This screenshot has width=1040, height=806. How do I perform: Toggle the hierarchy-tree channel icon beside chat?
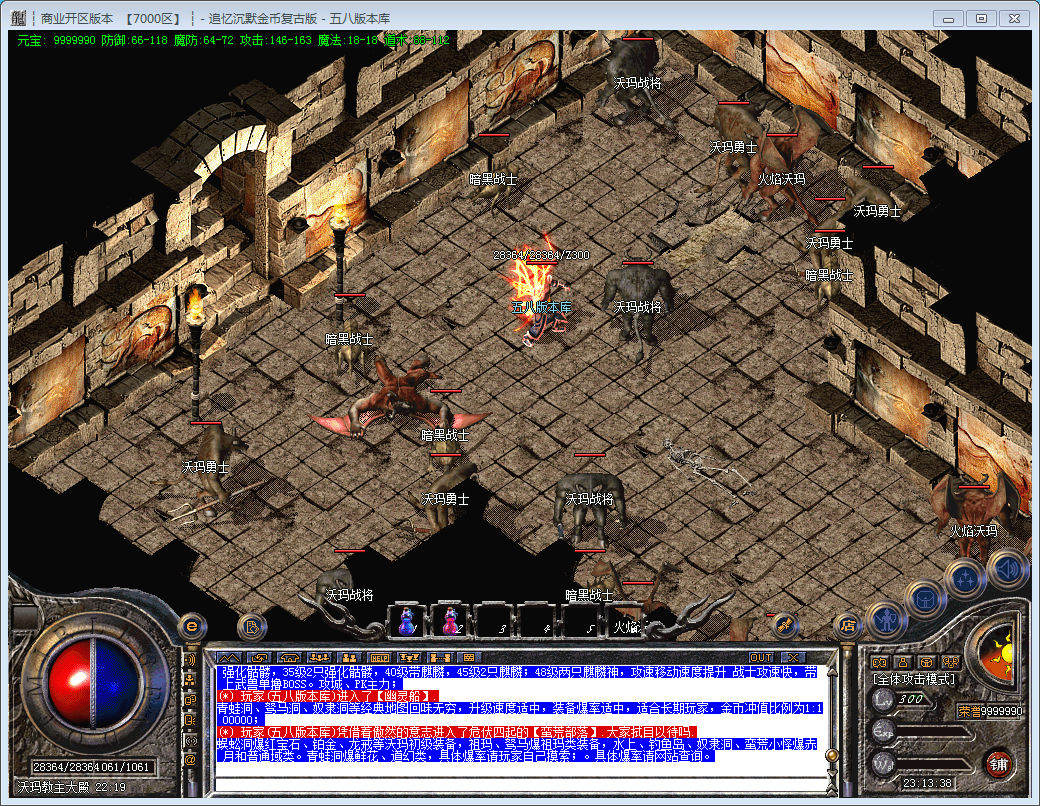190,680
